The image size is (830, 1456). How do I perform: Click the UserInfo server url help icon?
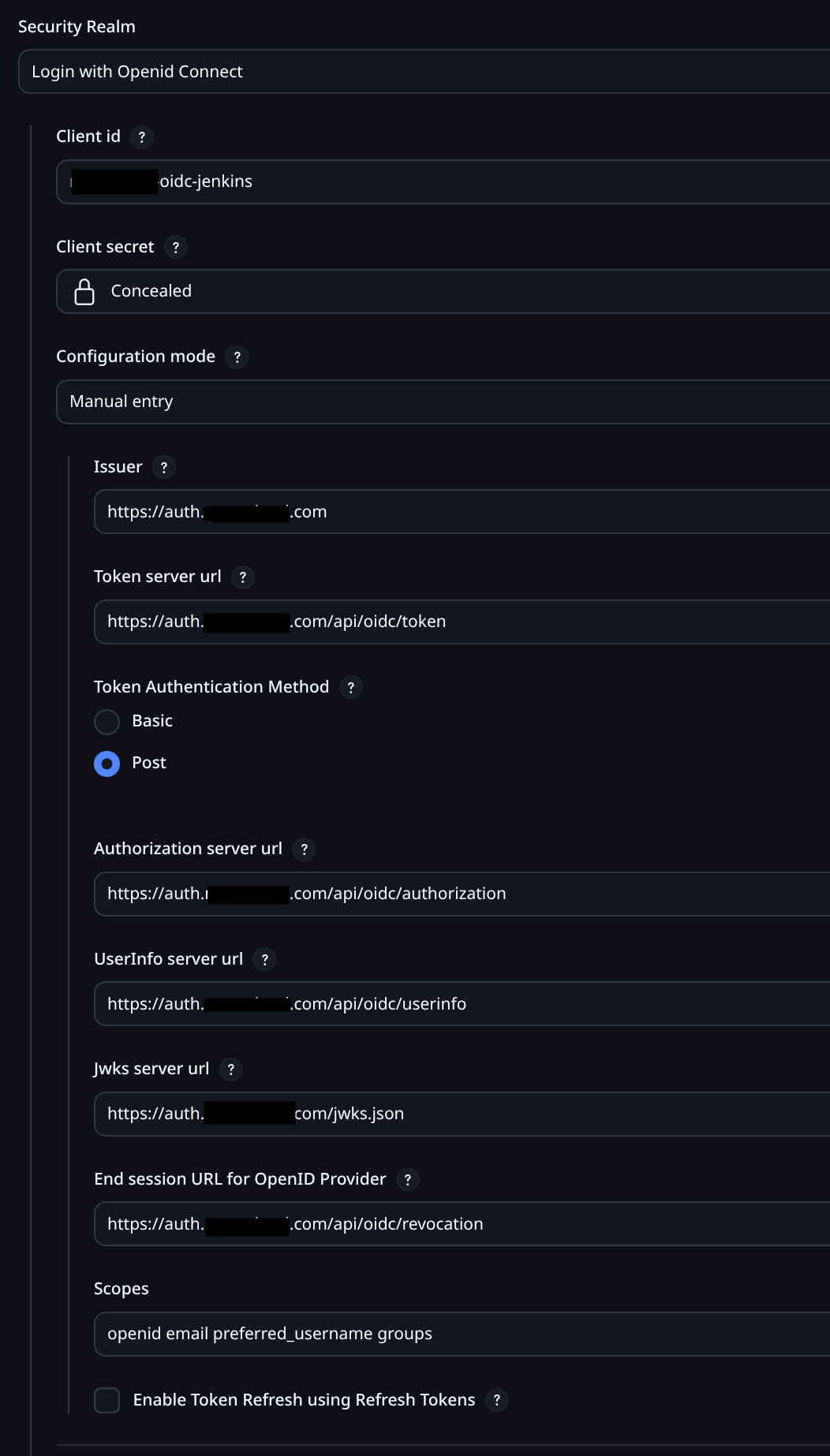265,960
